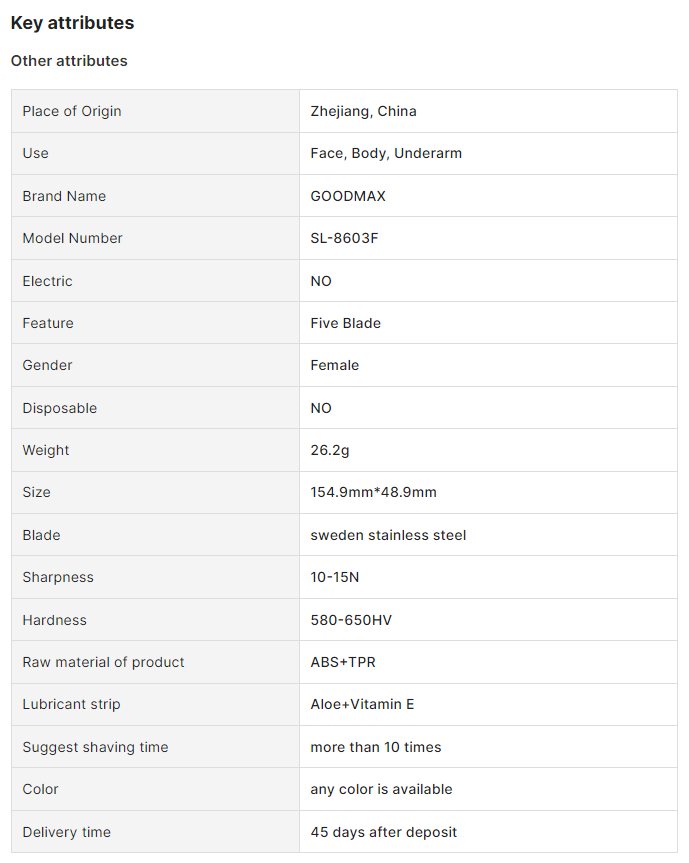Select the GOODMAX brand name value

348,196
